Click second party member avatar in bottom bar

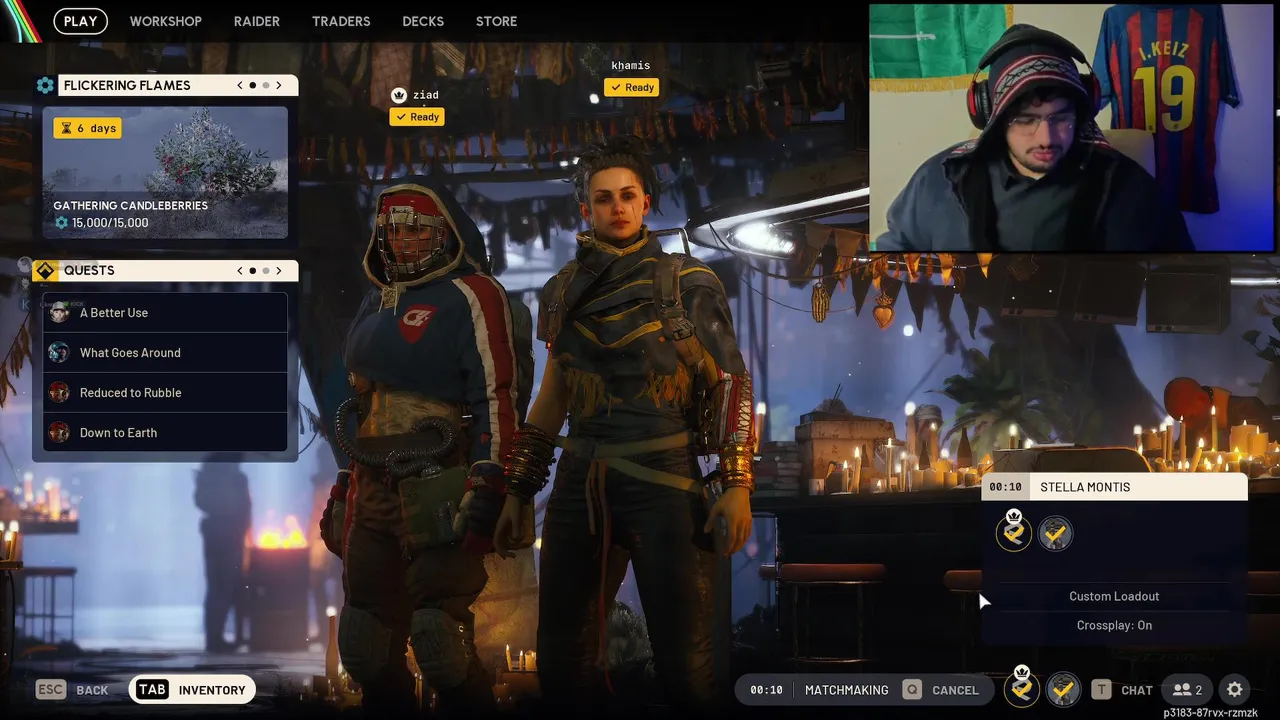click(1063, 689)
